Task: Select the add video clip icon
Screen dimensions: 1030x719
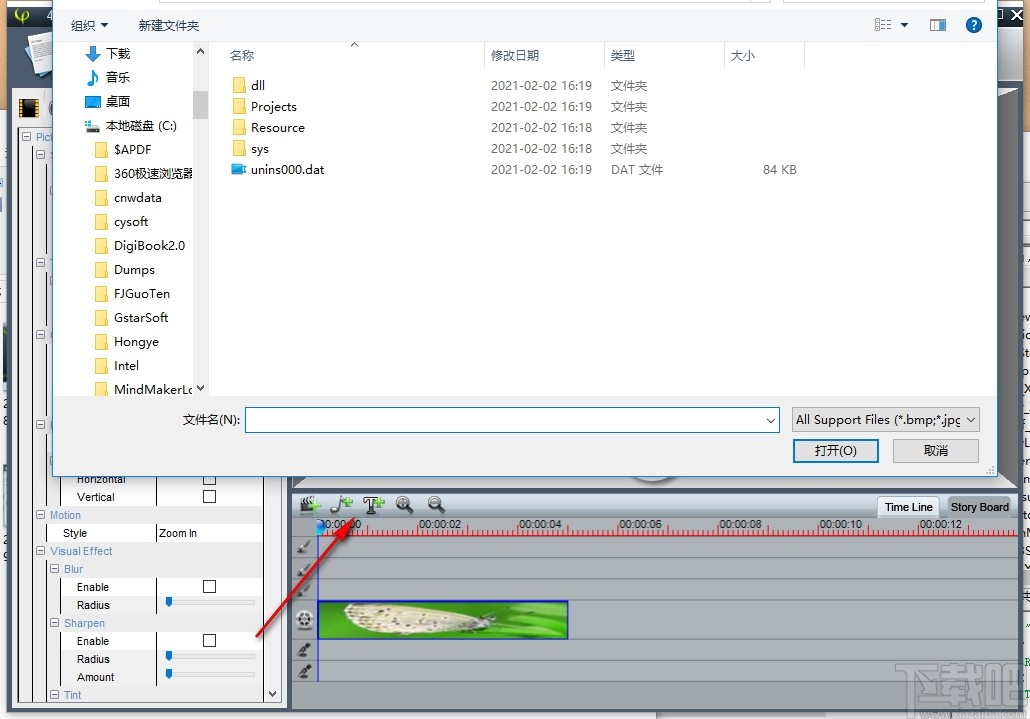Action: tap(308, 504)
